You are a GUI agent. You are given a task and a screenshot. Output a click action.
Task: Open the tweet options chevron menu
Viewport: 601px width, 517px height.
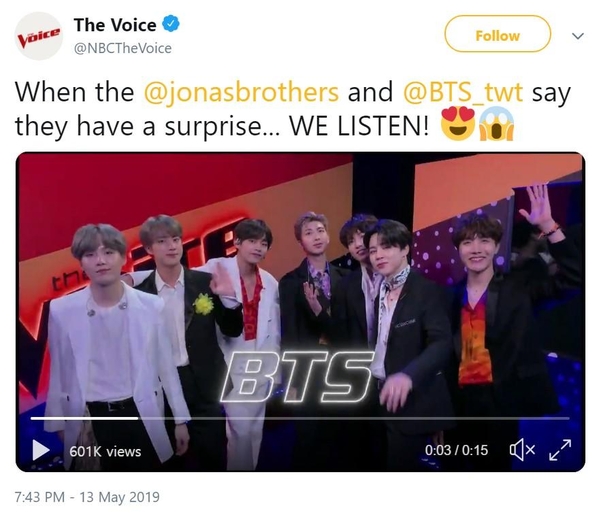coord(578,36)
